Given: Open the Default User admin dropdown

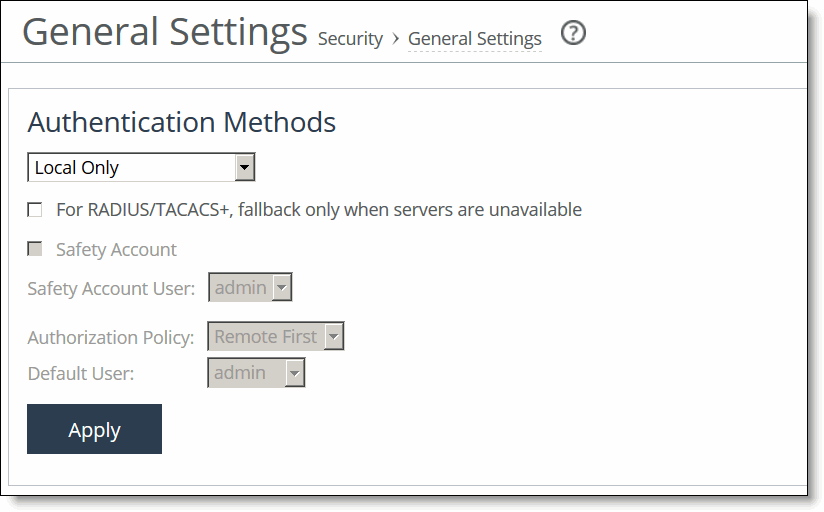Looking at the screenshot, I should tap(256, 373).
